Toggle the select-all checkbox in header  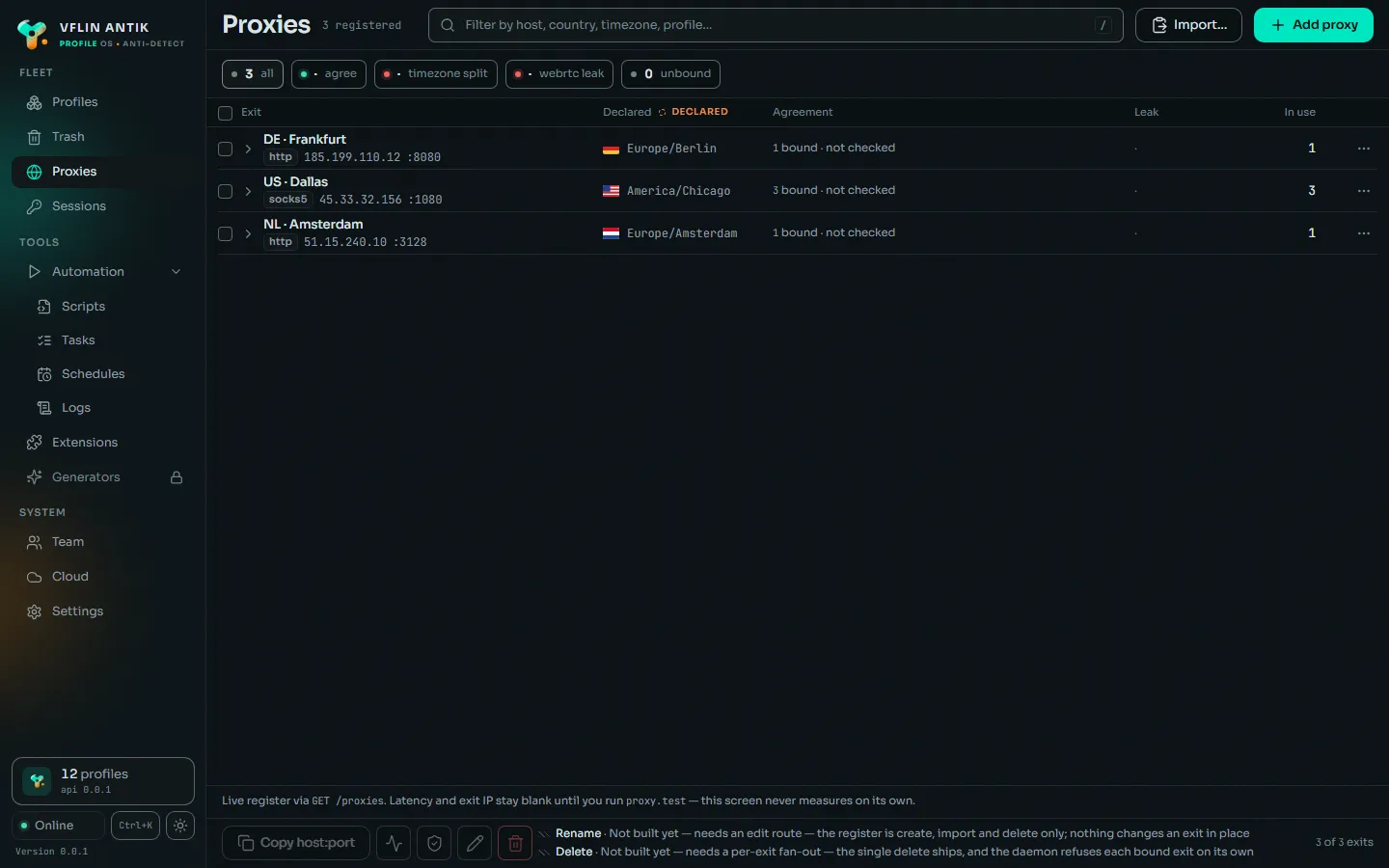[x=226, y=113]
